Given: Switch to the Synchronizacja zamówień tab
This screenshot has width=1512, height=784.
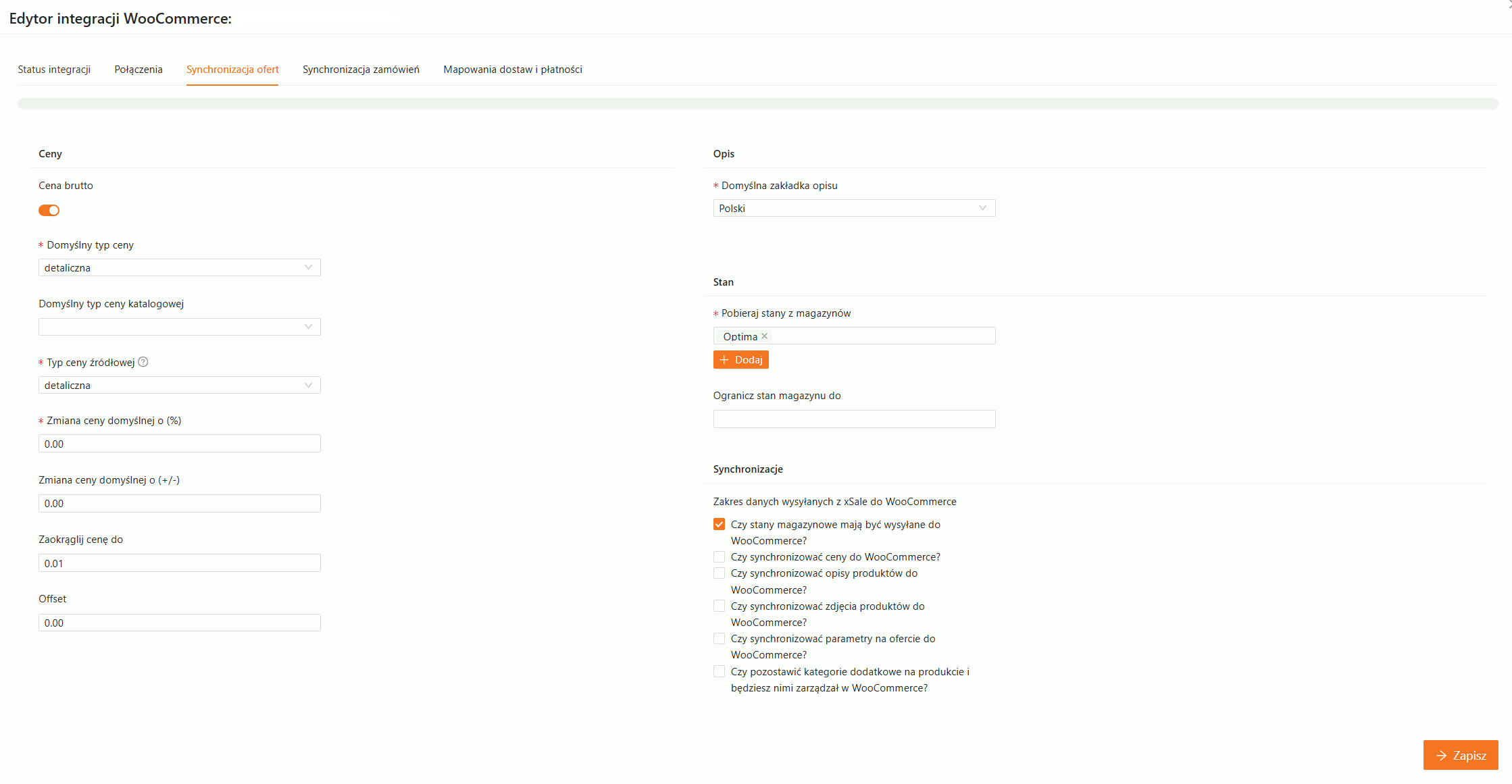Looking at the screenshot, I should pos(361,70).
